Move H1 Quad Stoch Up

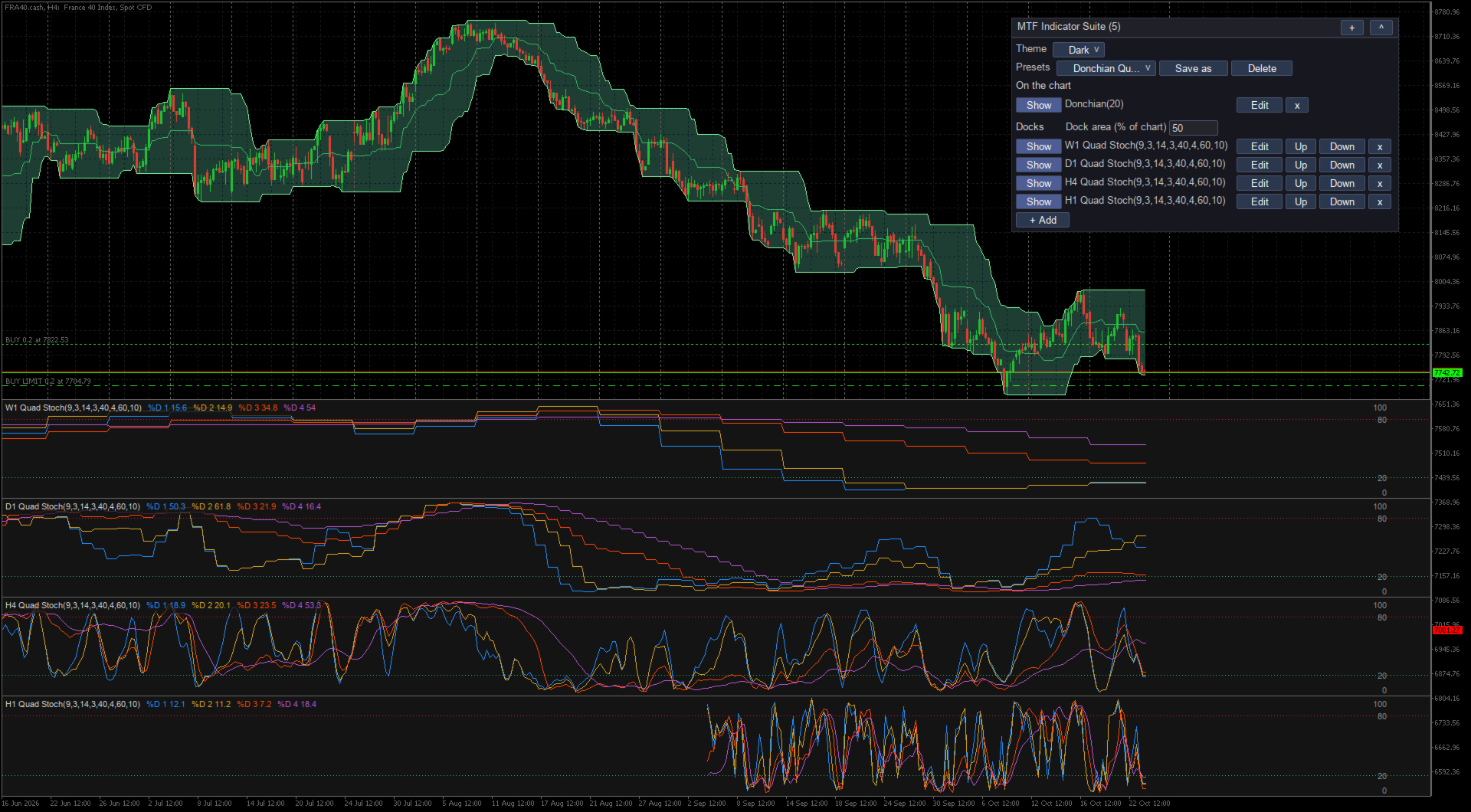click(1301, 201)
